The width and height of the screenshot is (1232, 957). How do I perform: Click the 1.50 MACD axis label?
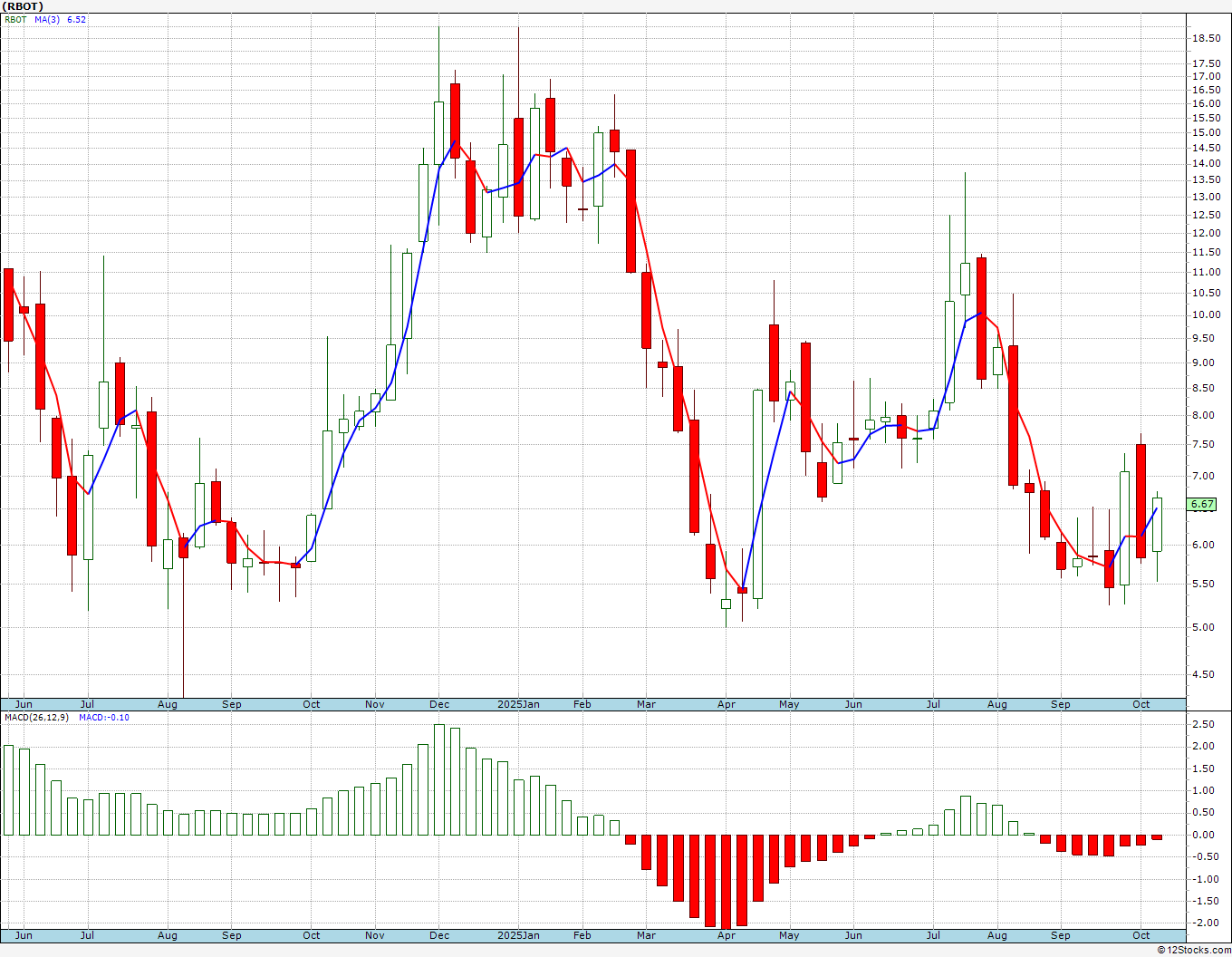(1205, 768)
